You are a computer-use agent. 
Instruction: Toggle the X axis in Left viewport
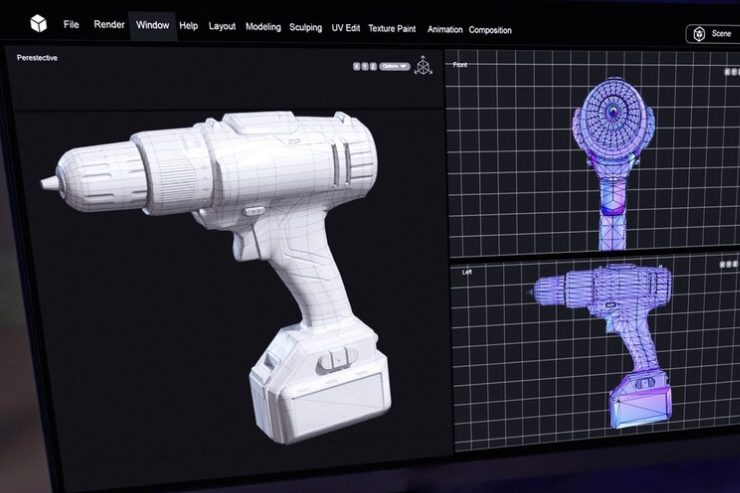(x=722, y=265)
